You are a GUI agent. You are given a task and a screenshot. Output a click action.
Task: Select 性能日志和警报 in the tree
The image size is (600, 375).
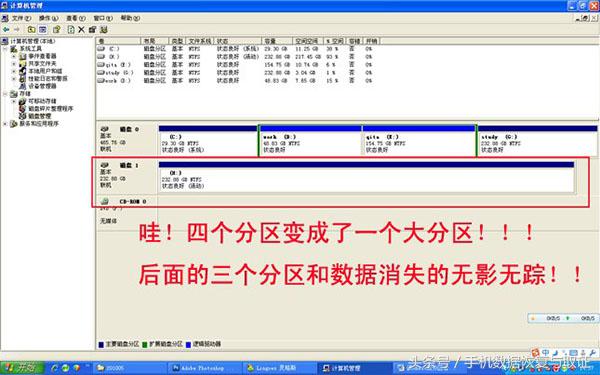[x=48, y=78]
